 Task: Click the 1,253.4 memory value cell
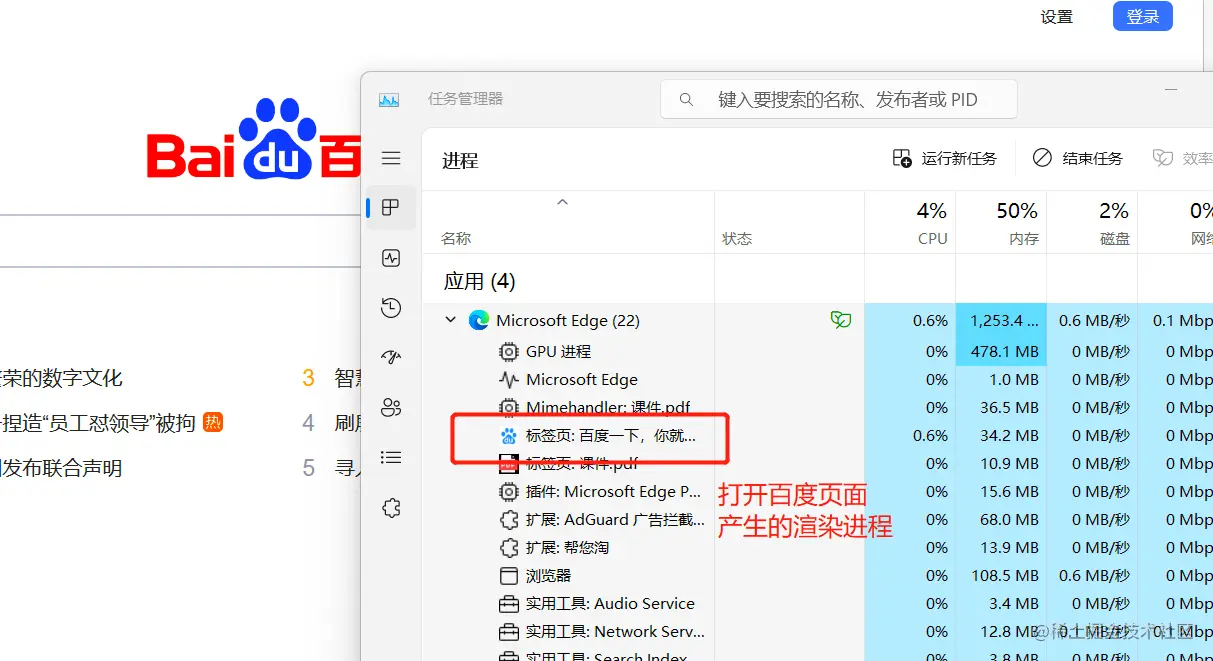click(1001, 320)
